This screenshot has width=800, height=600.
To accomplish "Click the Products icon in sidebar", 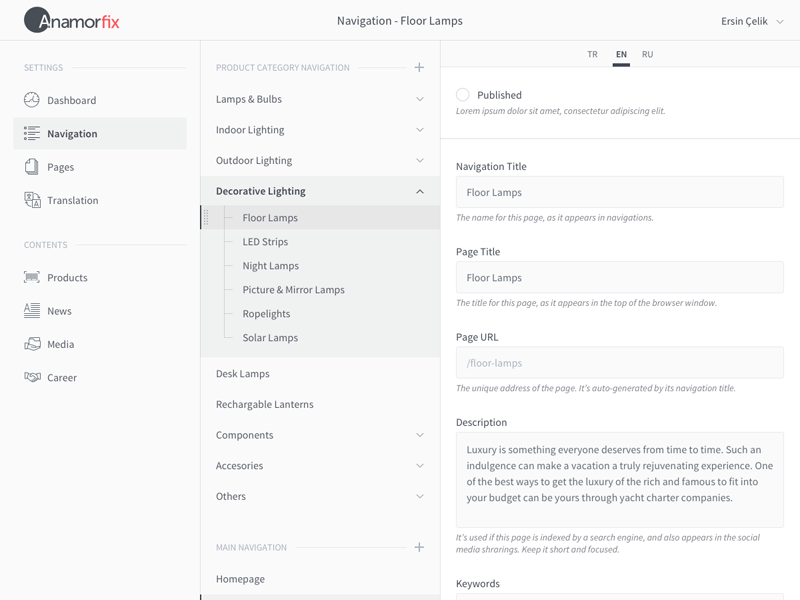I will pos(32,277).
